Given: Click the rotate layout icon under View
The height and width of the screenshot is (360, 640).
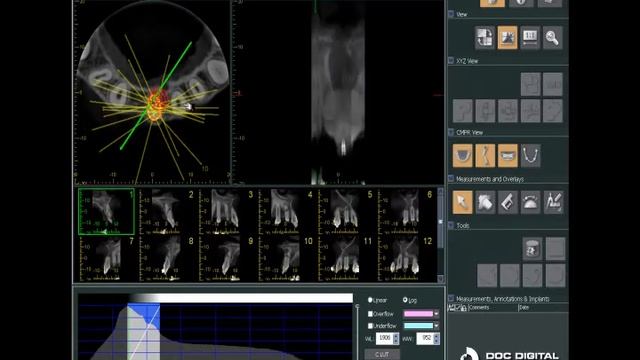Looking at the screenshot, I should 485,38.
